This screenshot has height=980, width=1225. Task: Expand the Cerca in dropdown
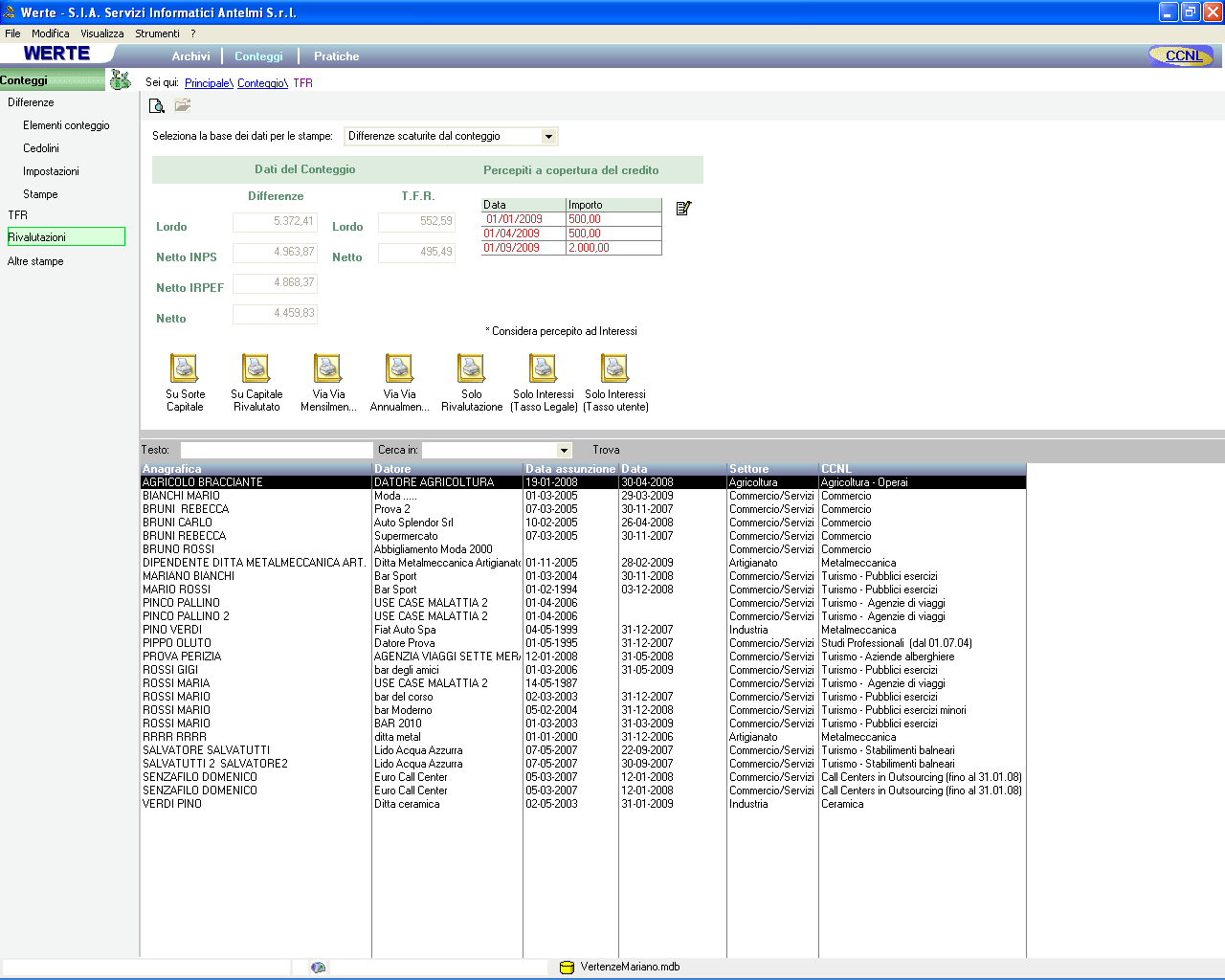[x=564, y=450]
